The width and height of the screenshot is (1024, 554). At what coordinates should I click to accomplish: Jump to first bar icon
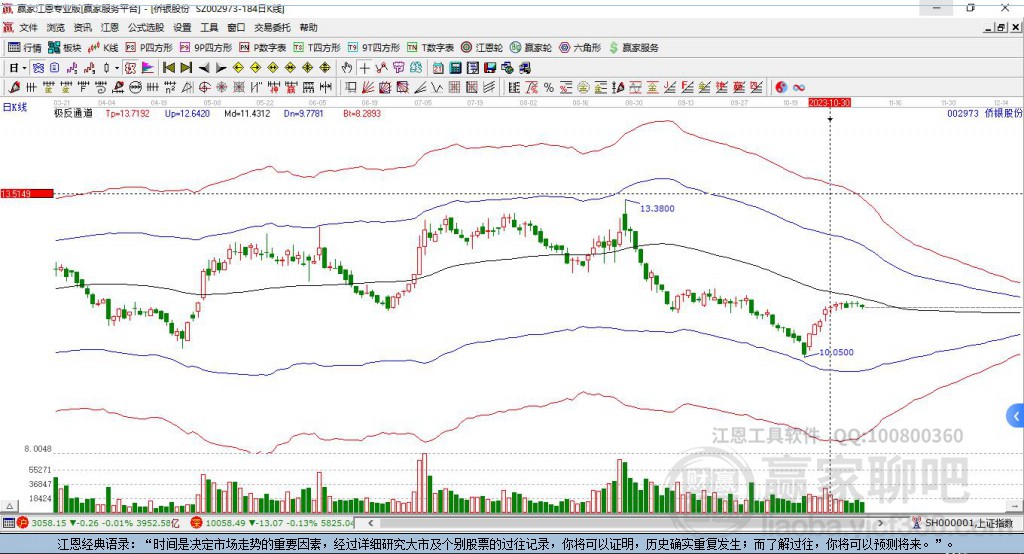(168, 68)
